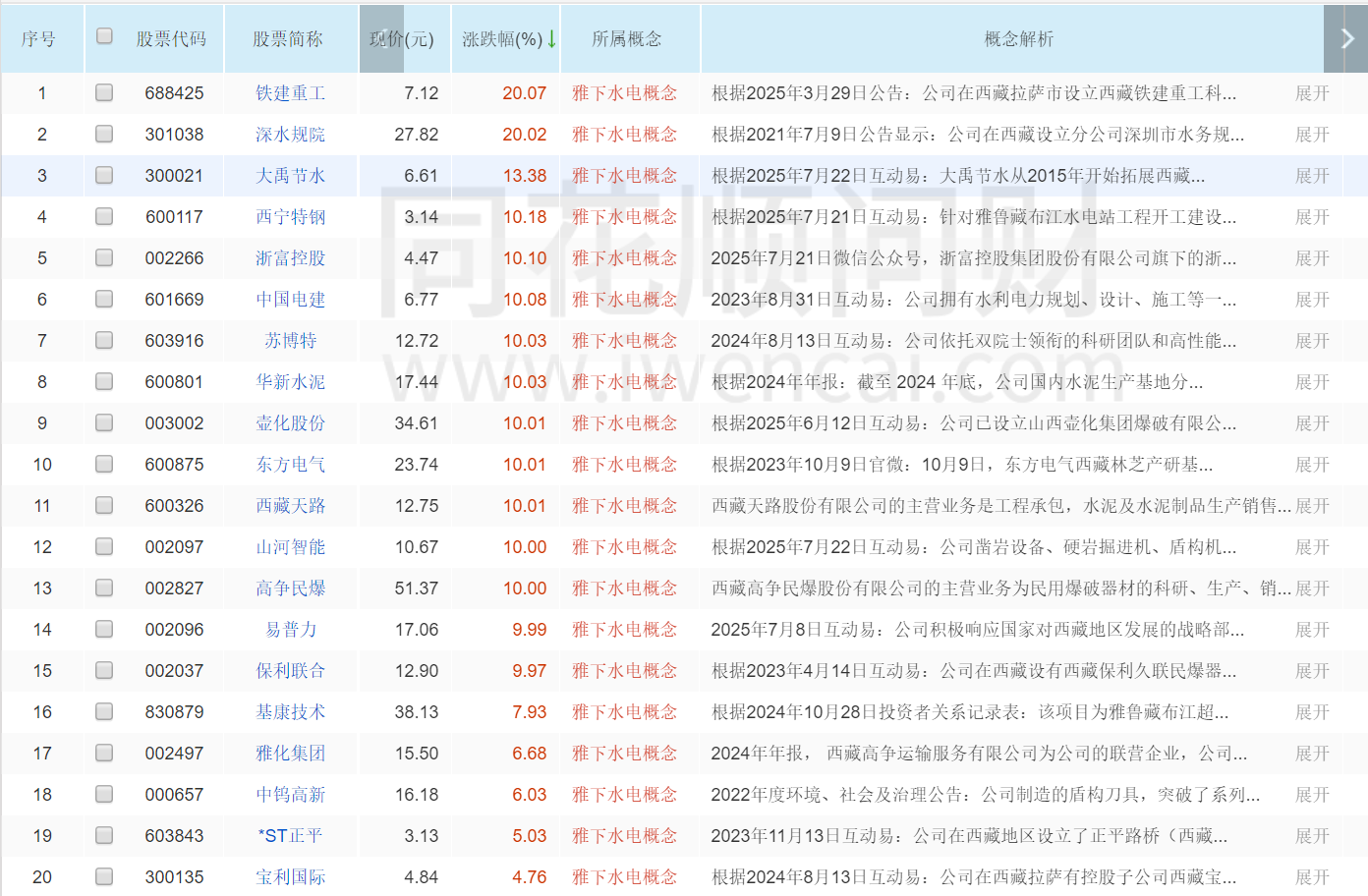Sort by the 现价(元) column header
The width and height of the screenshot is (1368, 896).
pos(401,39)
